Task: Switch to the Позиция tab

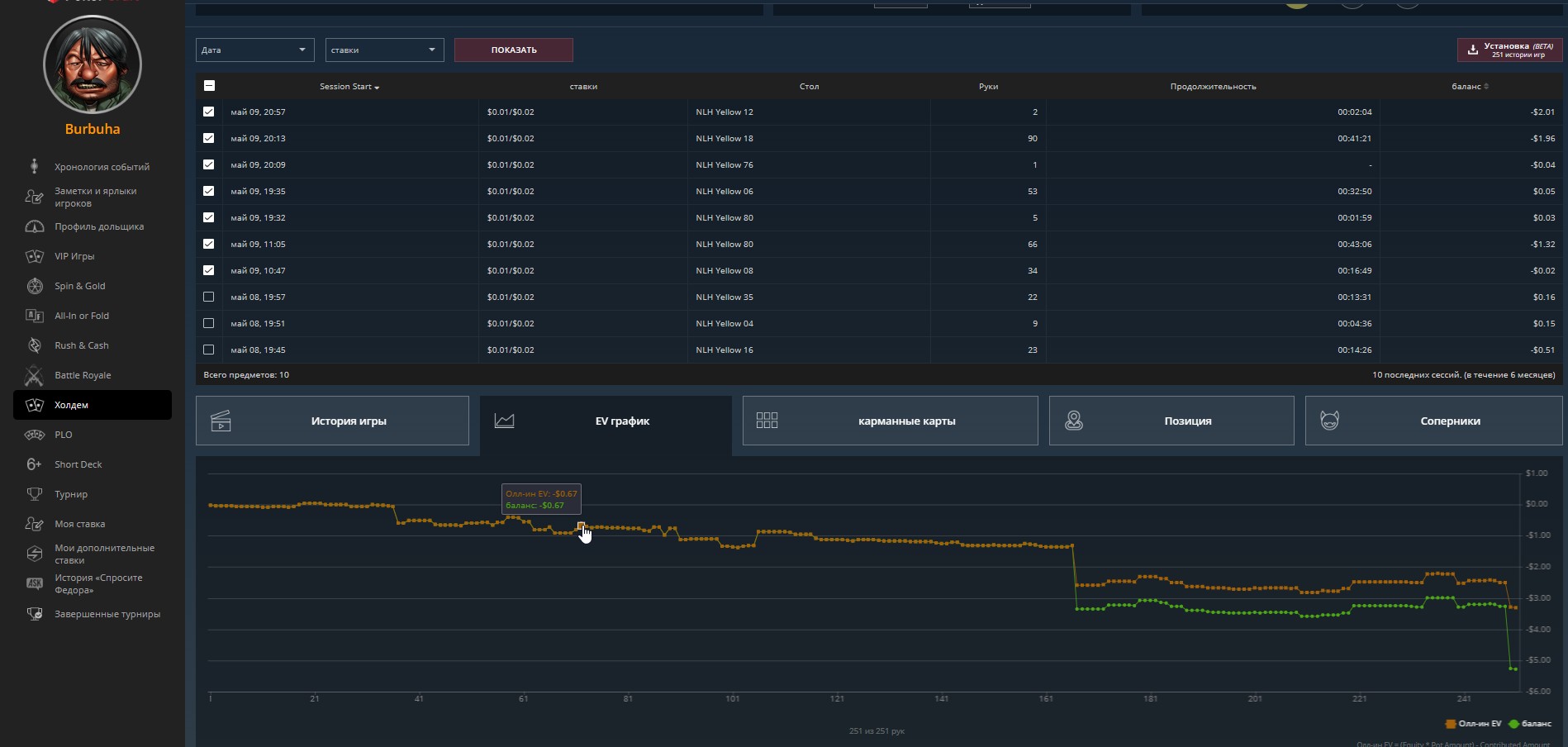Action: pos(1171,421)
